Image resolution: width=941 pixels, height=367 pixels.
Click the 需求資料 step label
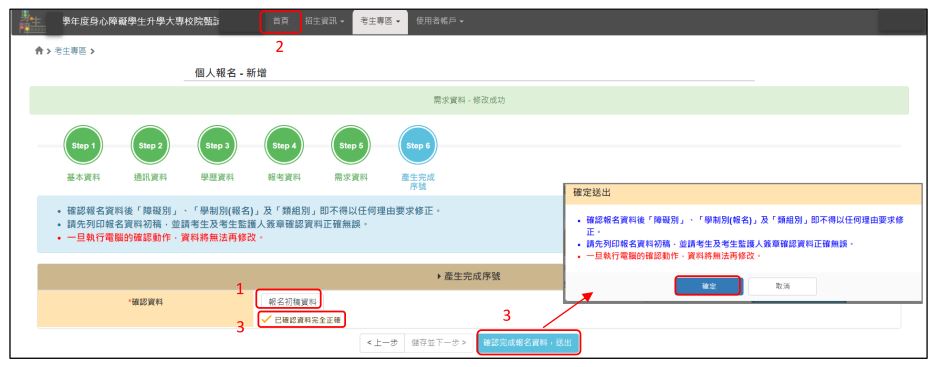tap(350, 178)
